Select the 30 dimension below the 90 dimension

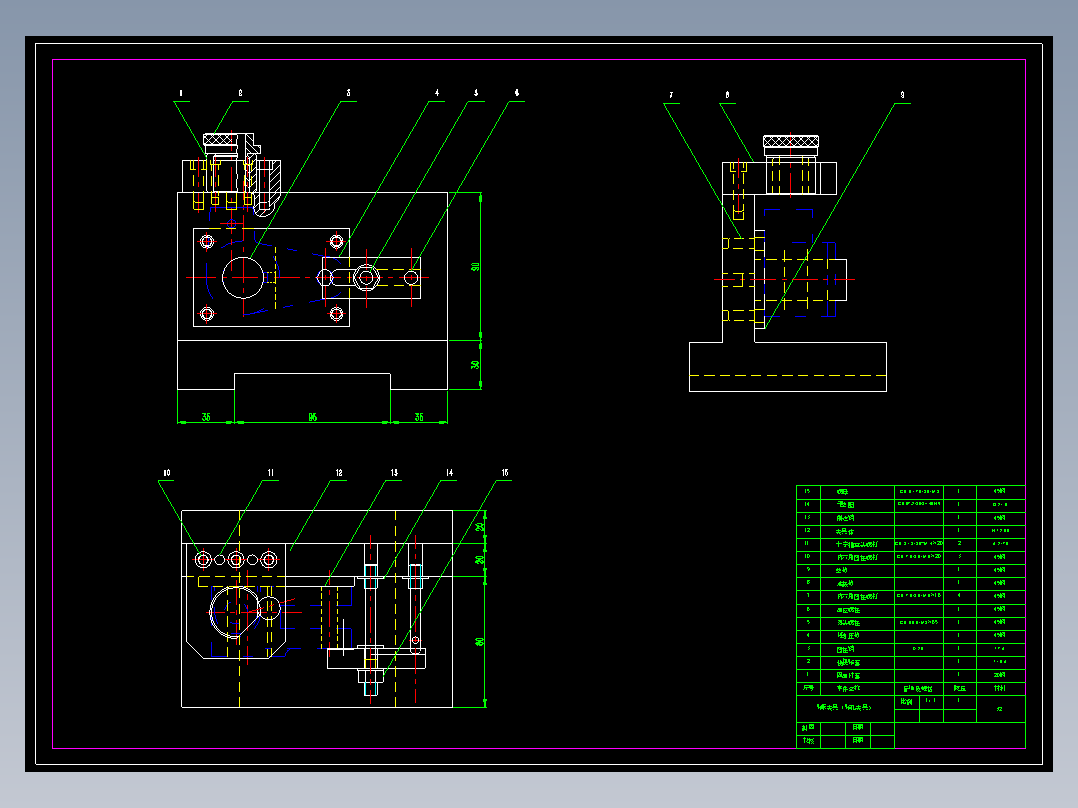pyautogui.click(x=475, y=365)
